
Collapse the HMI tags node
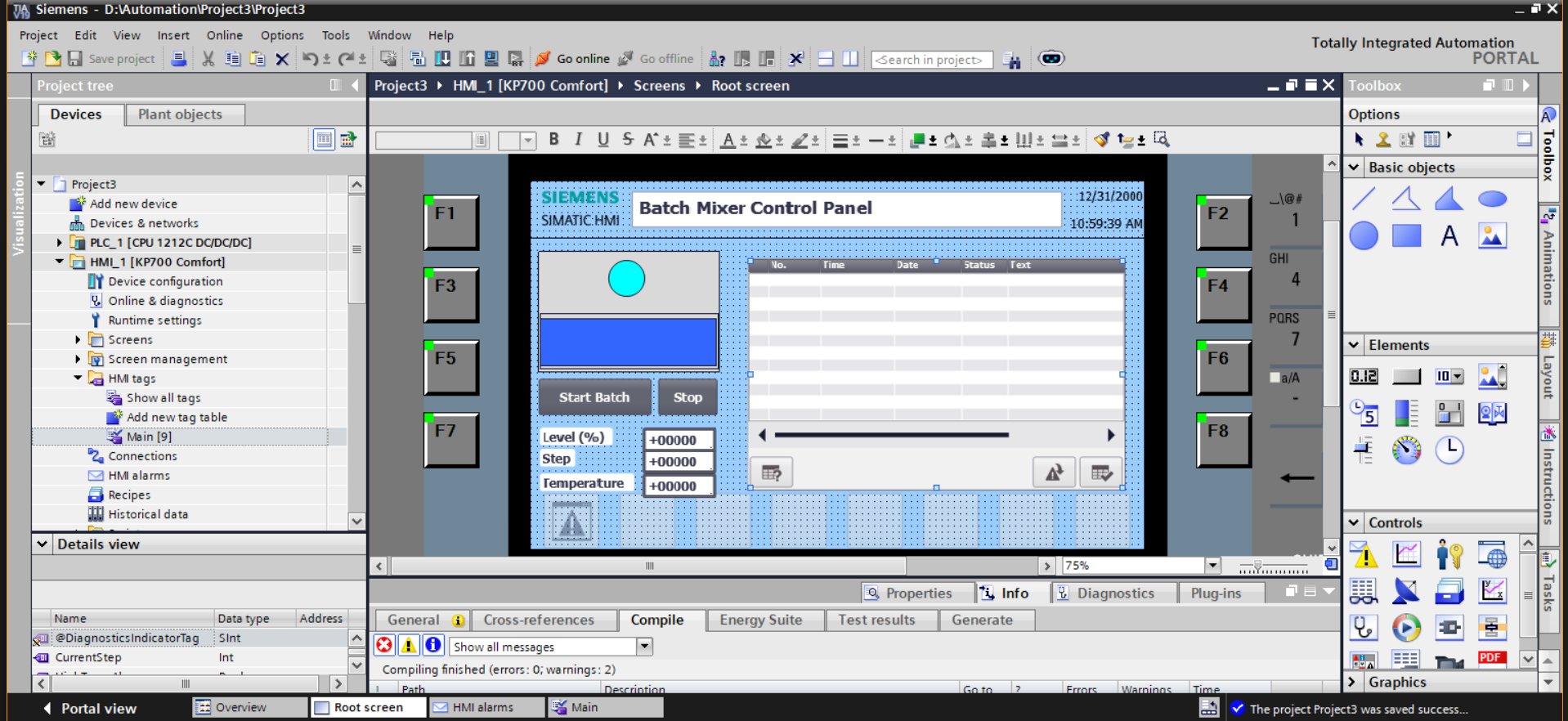click(x=78, y=378)
